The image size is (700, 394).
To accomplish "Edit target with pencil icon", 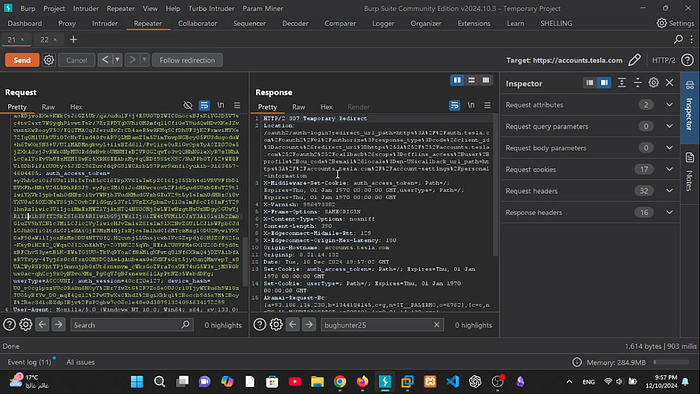I will [634, 60].
